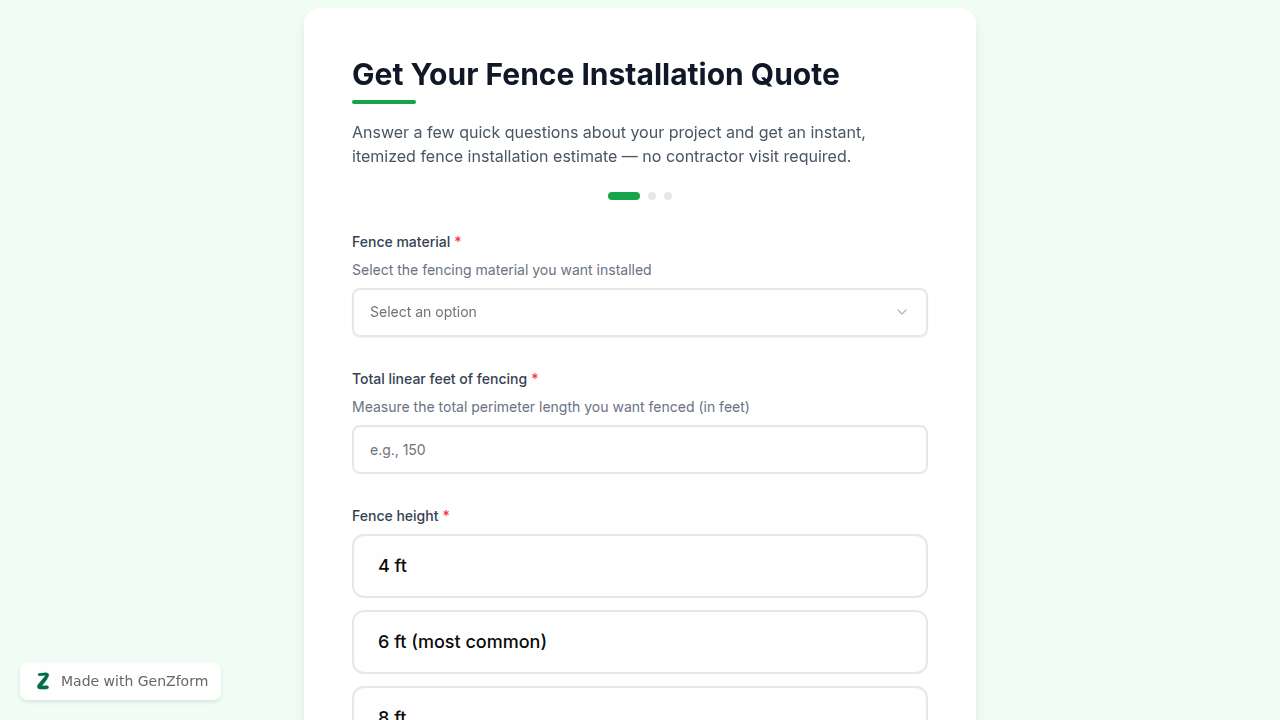Click the second progress step dot
The image size is (1280, 720).
tap(652, 196)
